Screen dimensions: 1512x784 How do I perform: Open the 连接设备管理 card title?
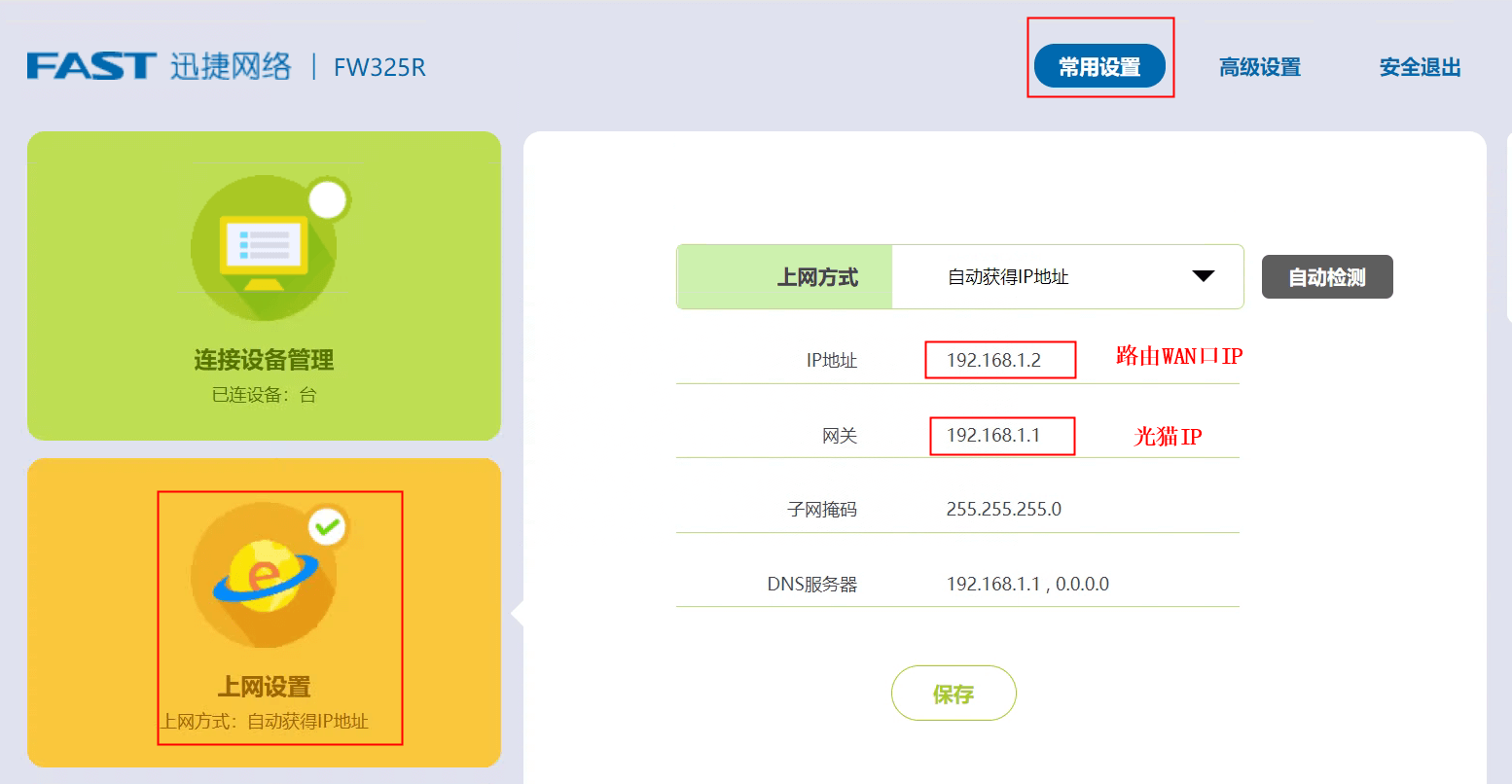pos(264,360)
